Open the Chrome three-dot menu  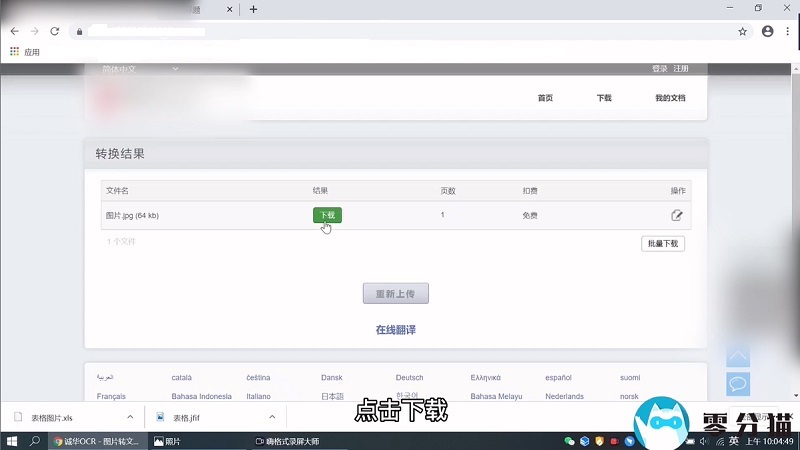click(787, 31)
